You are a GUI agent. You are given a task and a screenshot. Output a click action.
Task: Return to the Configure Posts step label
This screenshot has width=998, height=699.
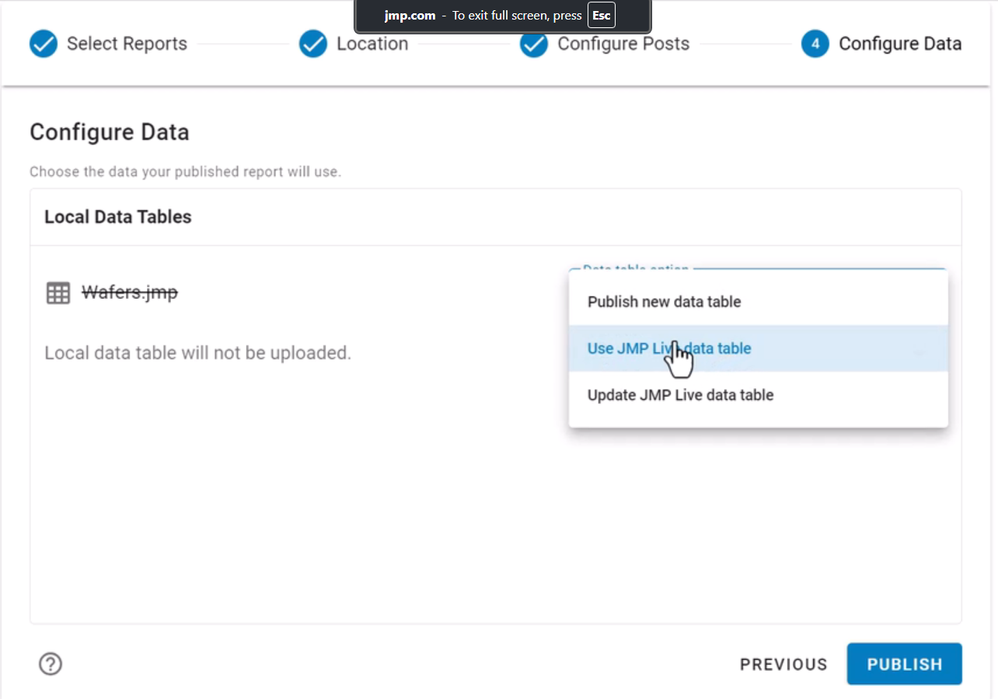pyautogui.click(x=623, y=44)
